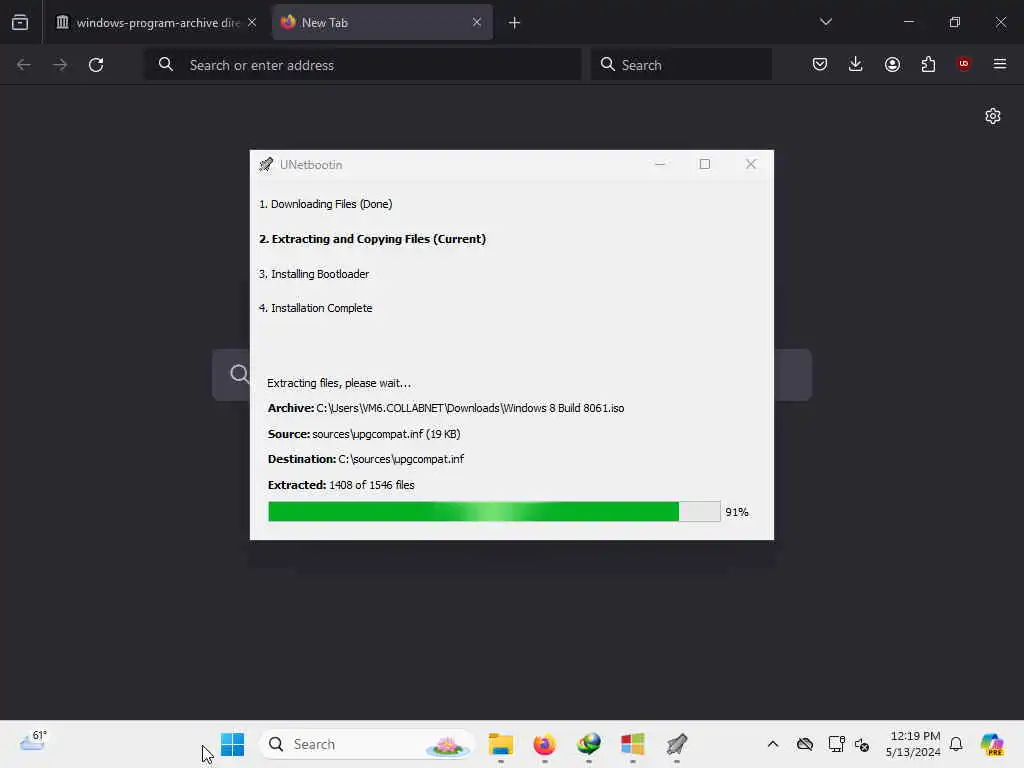Open UNetbootin from the taskbar
Viewport: 1024px width, 768px height.
click(677, 744)
